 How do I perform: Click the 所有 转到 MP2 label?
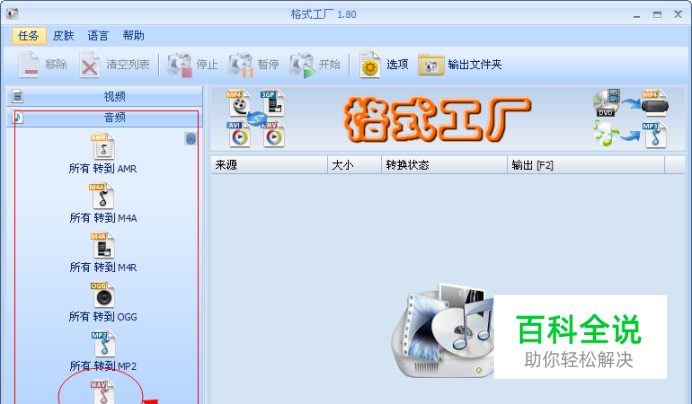(103, 366)
